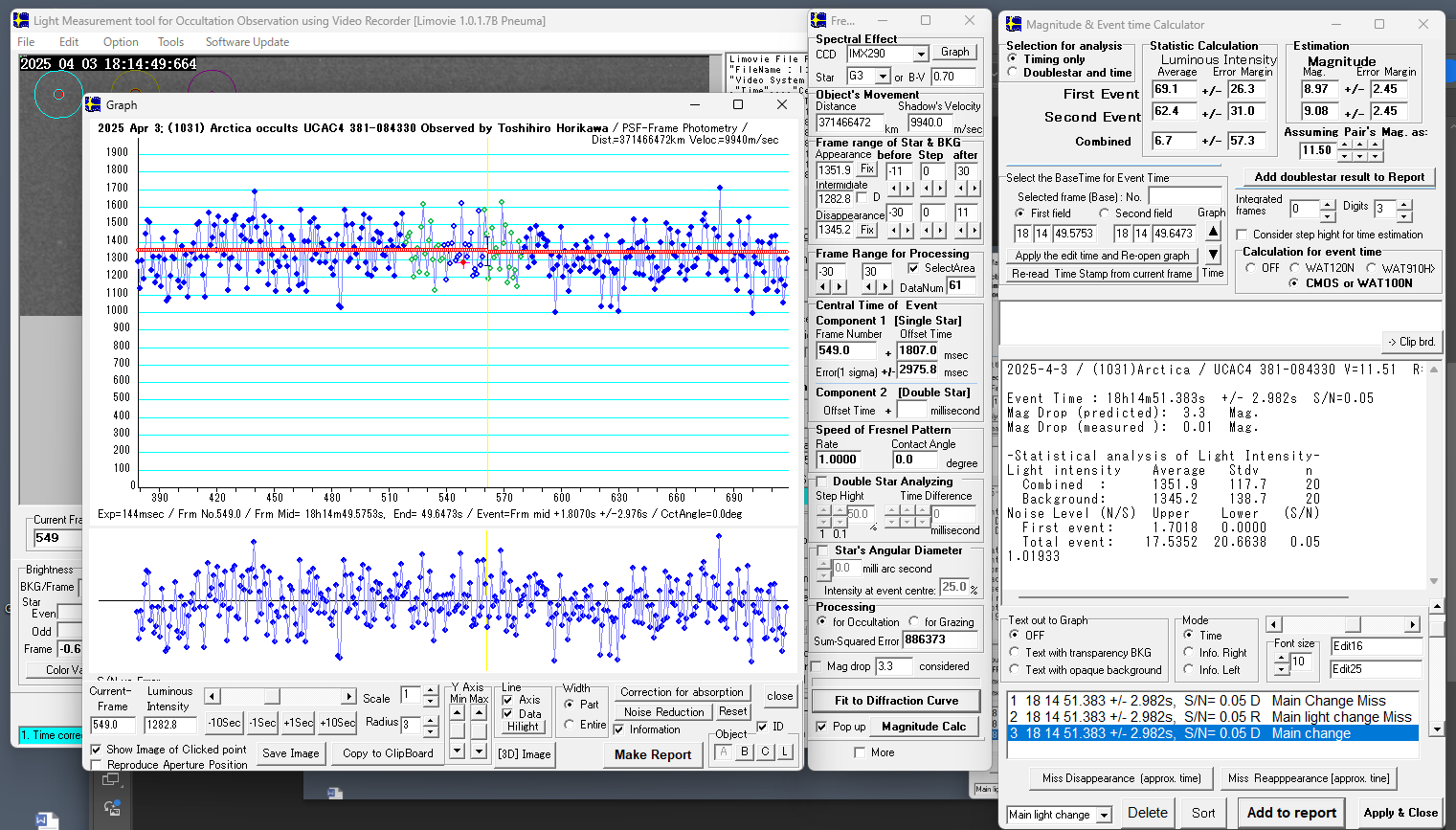Click the Make Report button

point(652,754)
